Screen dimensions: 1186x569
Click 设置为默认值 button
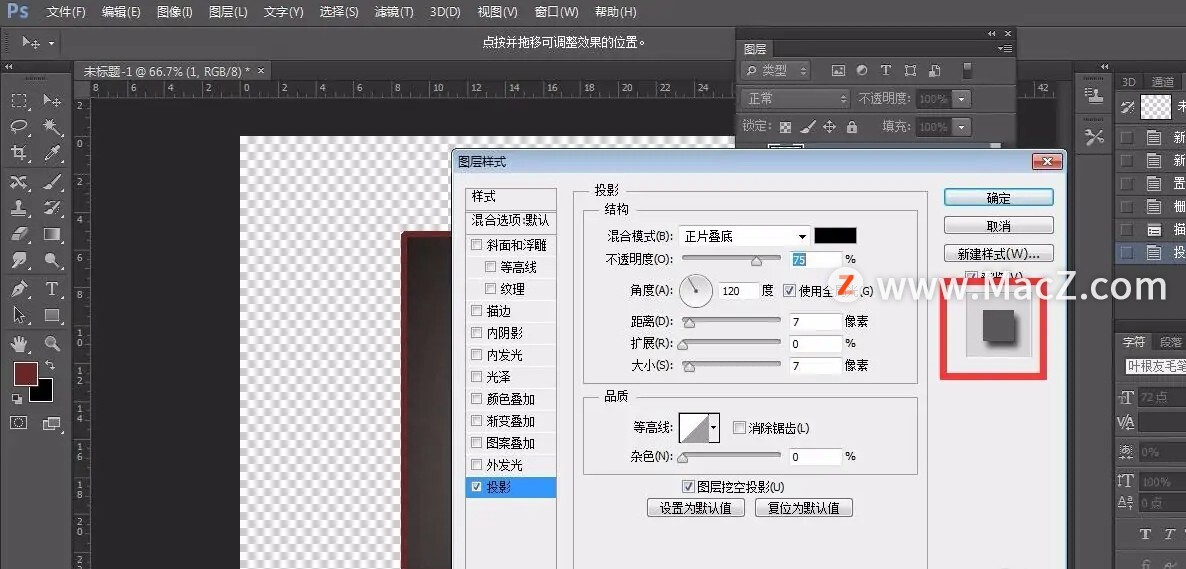point(696,508)
